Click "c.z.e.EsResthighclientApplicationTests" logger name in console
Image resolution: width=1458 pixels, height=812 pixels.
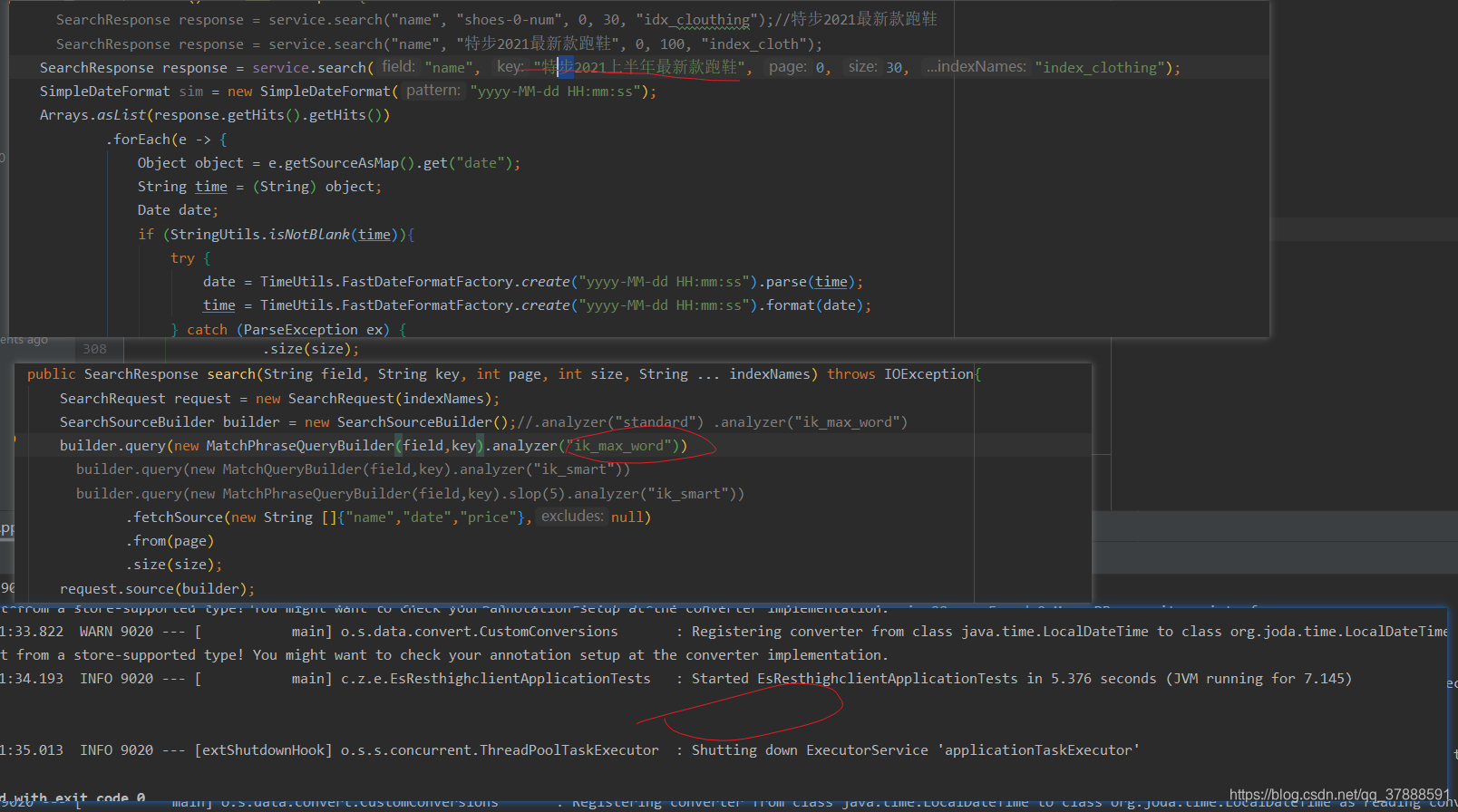(496, 679)
